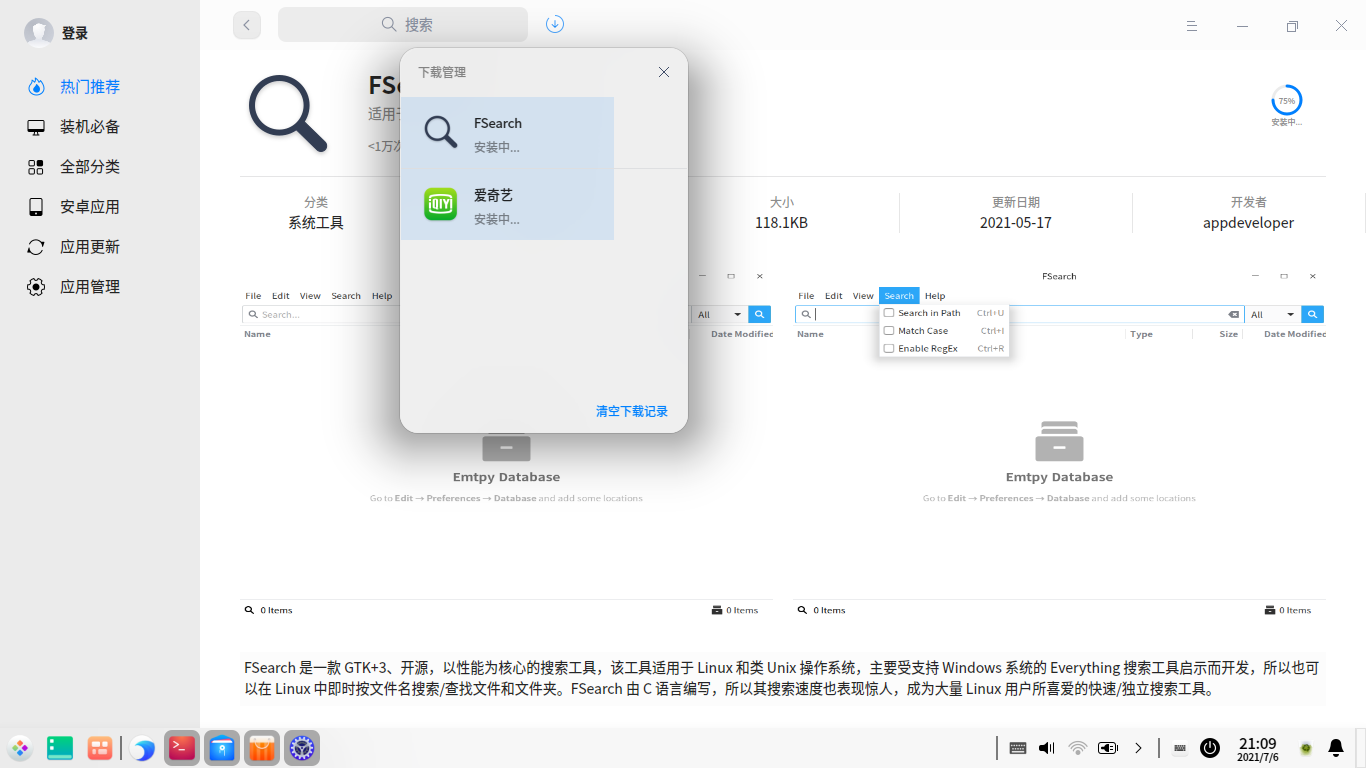
Task: Open the notification bell in the tray
Action: point(1336,748)
